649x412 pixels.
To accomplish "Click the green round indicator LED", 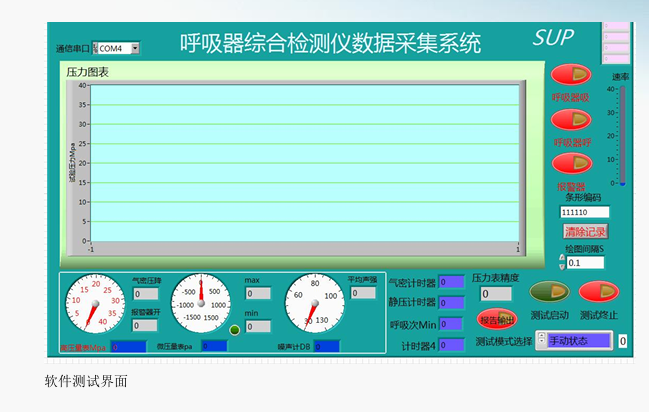I will [235, 330].
